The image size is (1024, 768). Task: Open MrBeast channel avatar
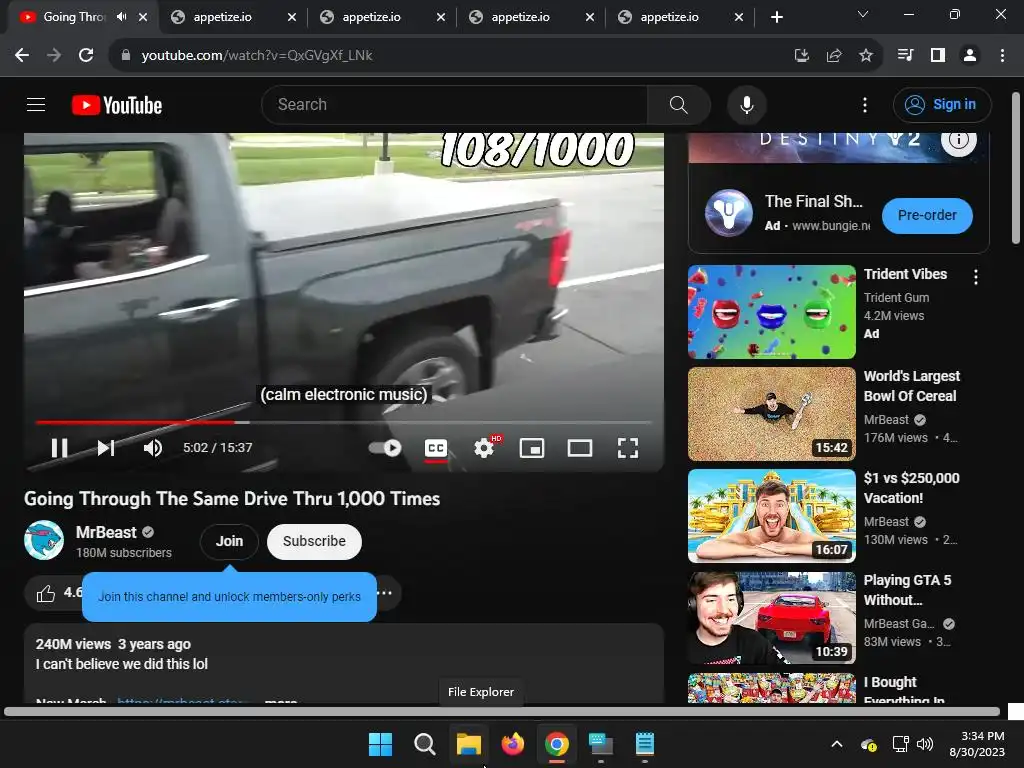tap(44, 540)
